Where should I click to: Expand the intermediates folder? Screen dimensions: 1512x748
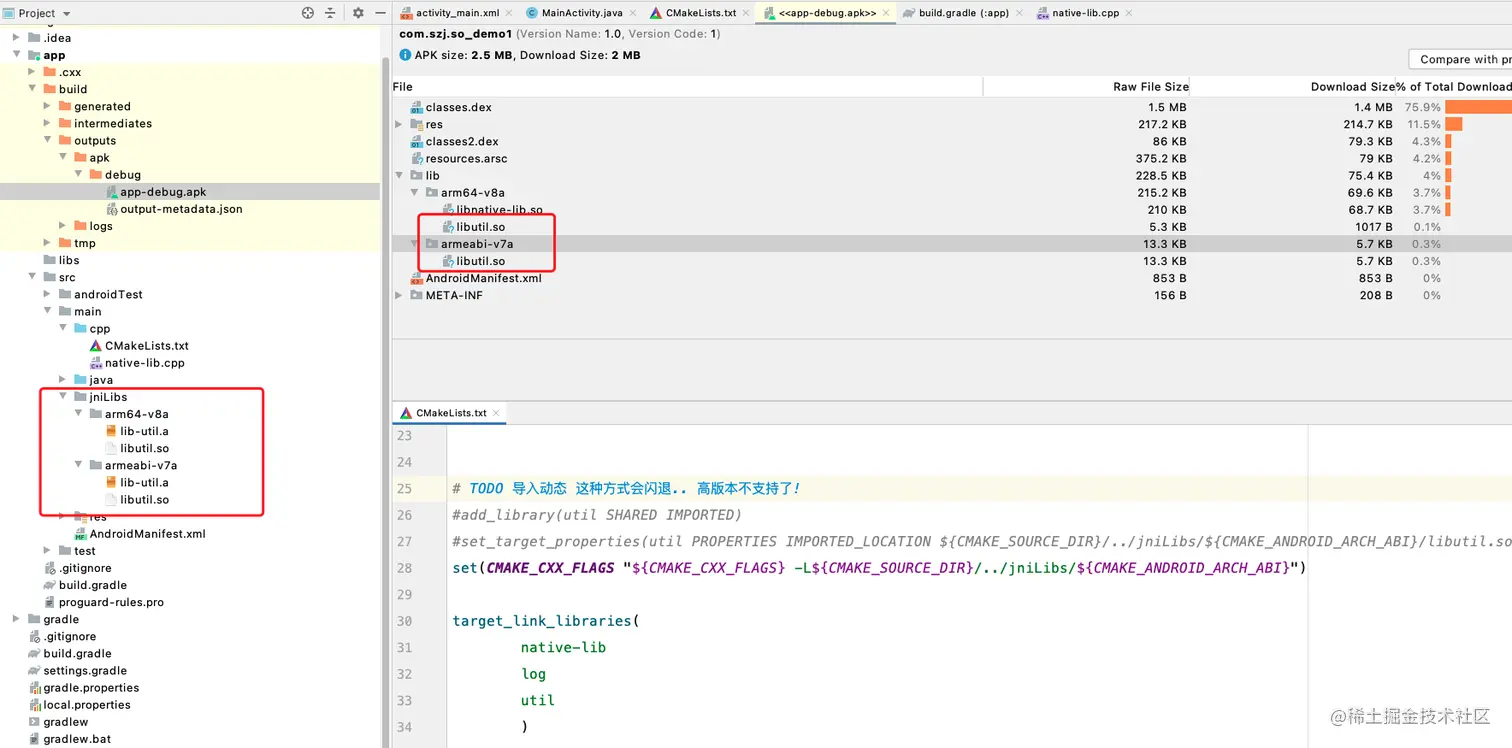coord(47,123)
